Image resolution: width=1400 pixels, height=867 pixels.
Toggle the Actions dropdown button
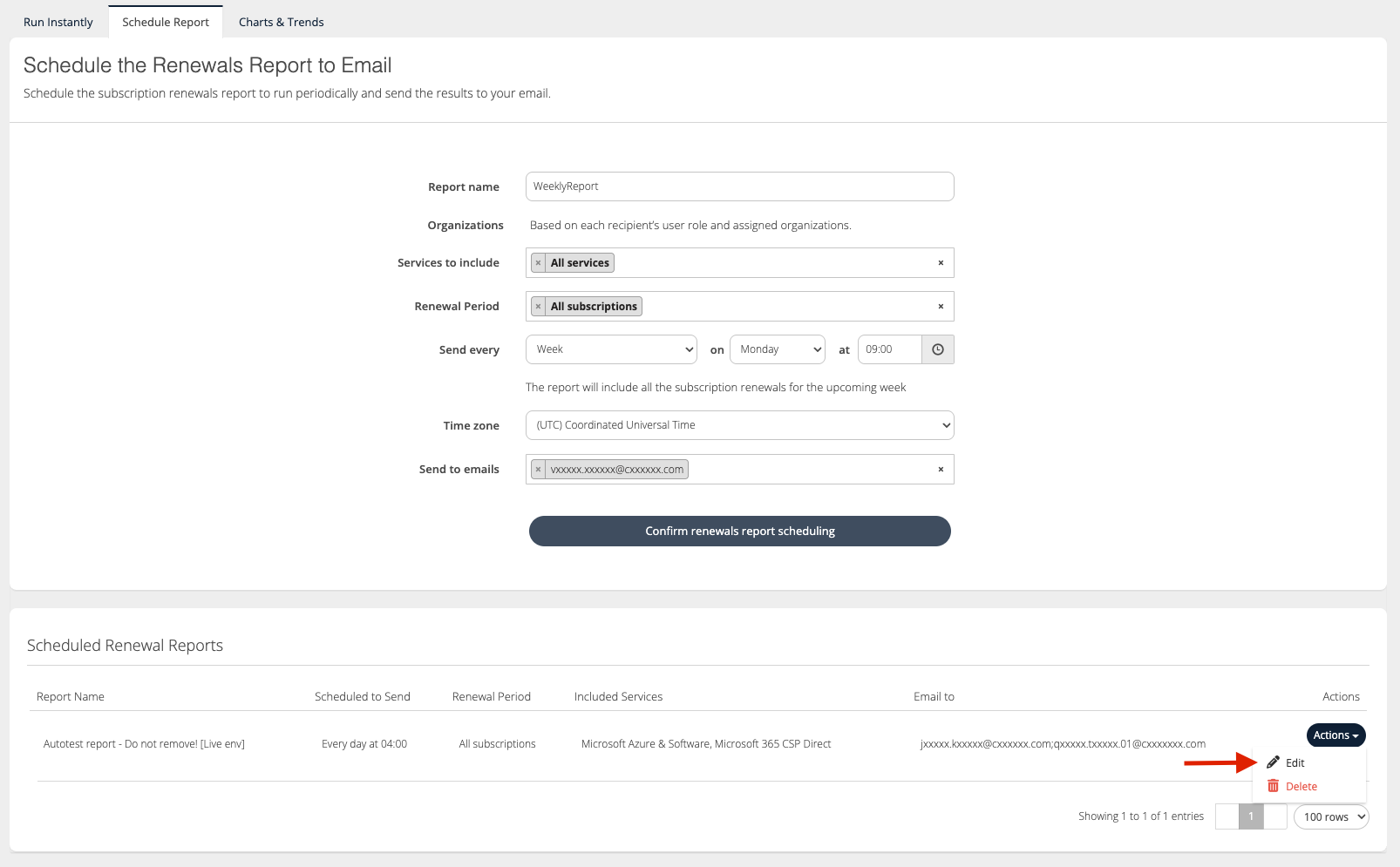[1335, 735]
